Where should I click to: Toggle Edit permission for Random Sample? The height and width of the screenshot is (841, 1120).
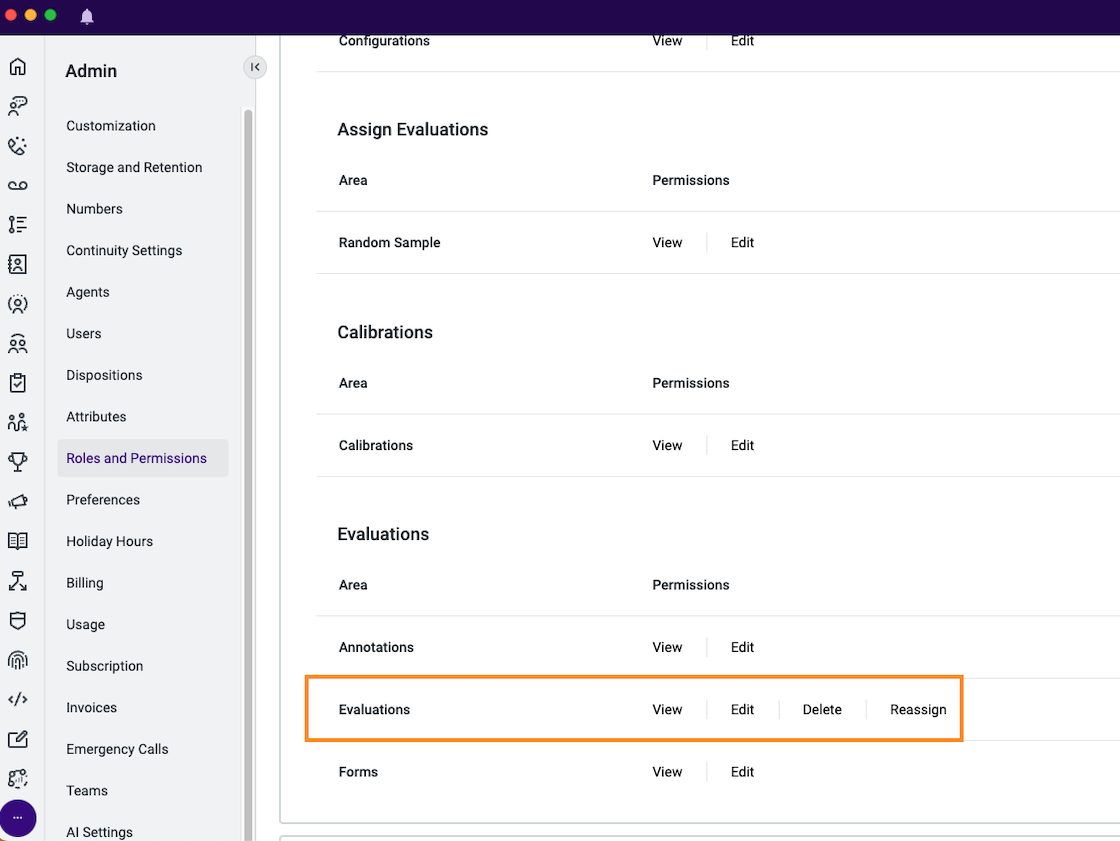(742, 242)
